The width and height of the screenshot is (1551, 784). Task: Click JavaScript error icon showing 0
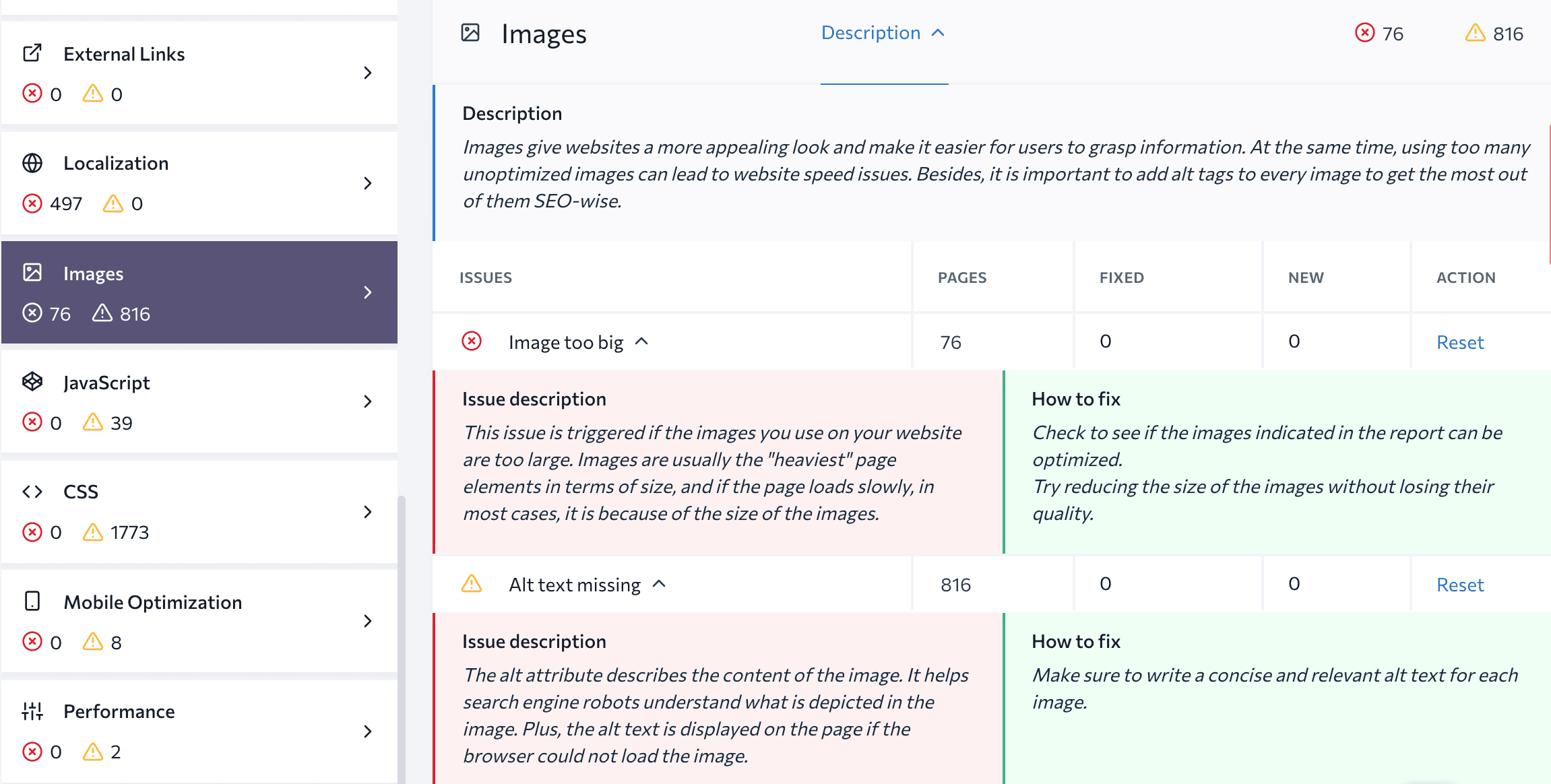[32, 422]
